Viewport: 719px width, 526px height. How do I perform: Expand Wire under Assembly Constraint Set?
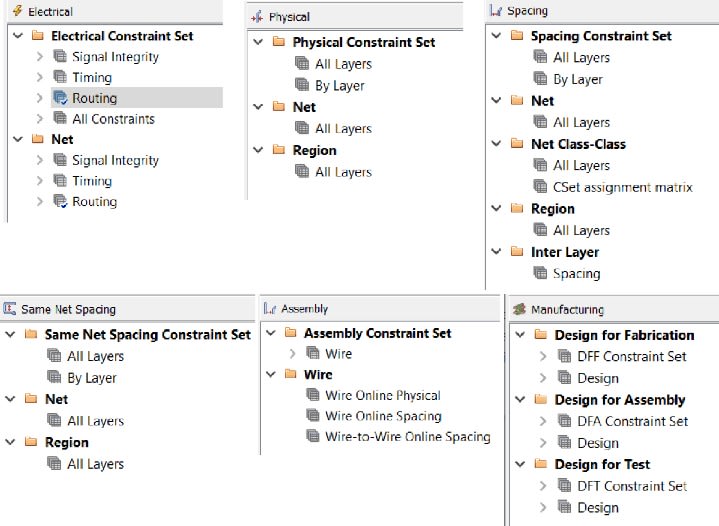tap(291, 354)
